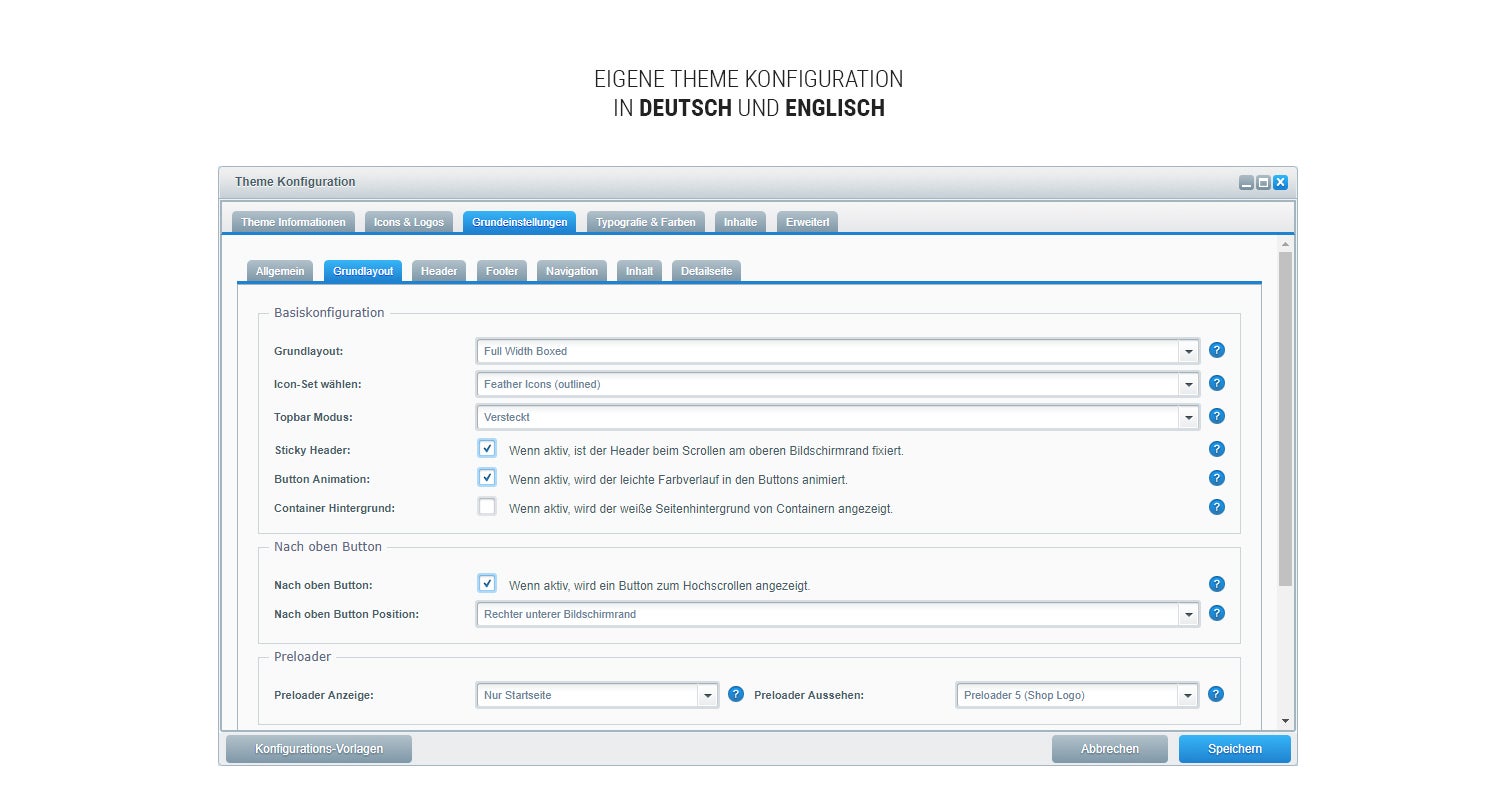Click the scrollbar down arrow
This screenshot has height=800, width=1500.
click(1286, 722)
